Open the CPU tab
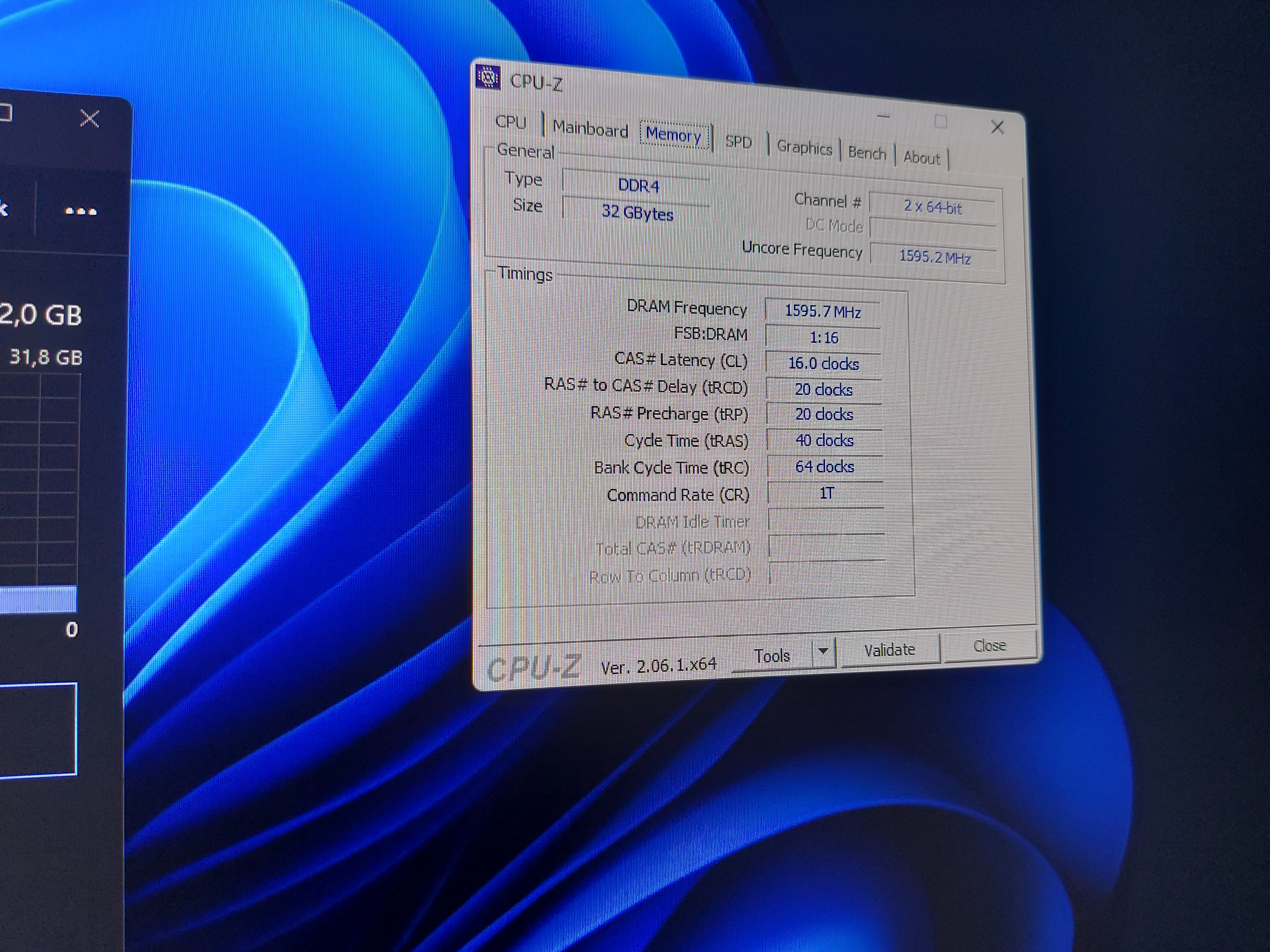The image size is (1270, 952). pyautogui.click(x=510, y=122)
